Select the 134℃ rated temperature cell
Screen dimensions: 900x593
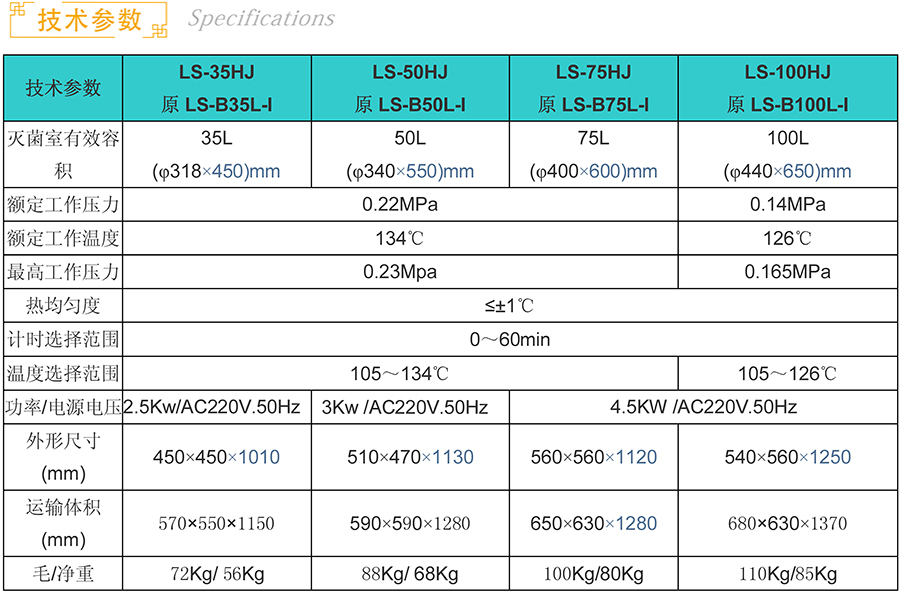click(400, 238)
